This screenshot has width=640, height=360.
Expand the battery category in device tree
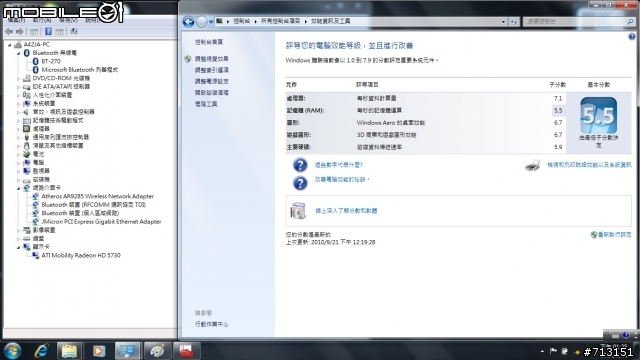click(x=18, y=154)
